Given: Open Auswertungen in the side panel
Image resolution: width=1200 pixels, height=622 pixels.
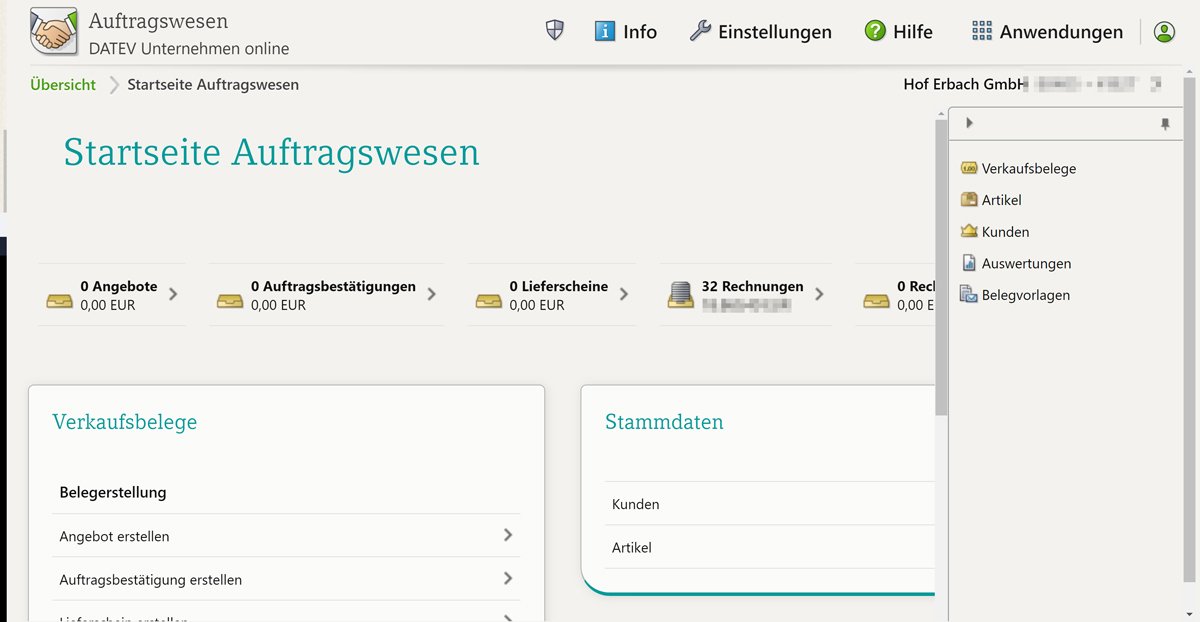Looking at the screenshot, I should (1026, 264).
